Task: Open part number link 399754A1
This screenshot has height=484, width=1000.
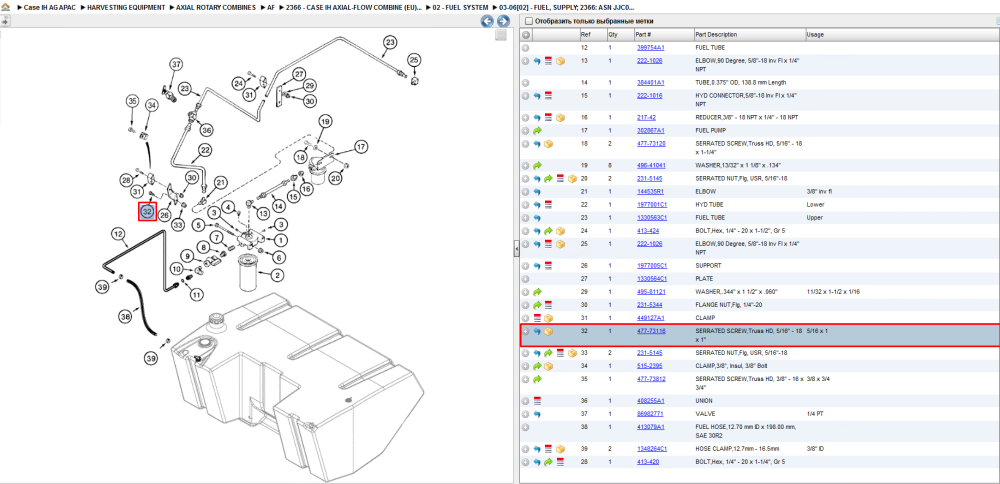Action: click(x=651, y=48)
